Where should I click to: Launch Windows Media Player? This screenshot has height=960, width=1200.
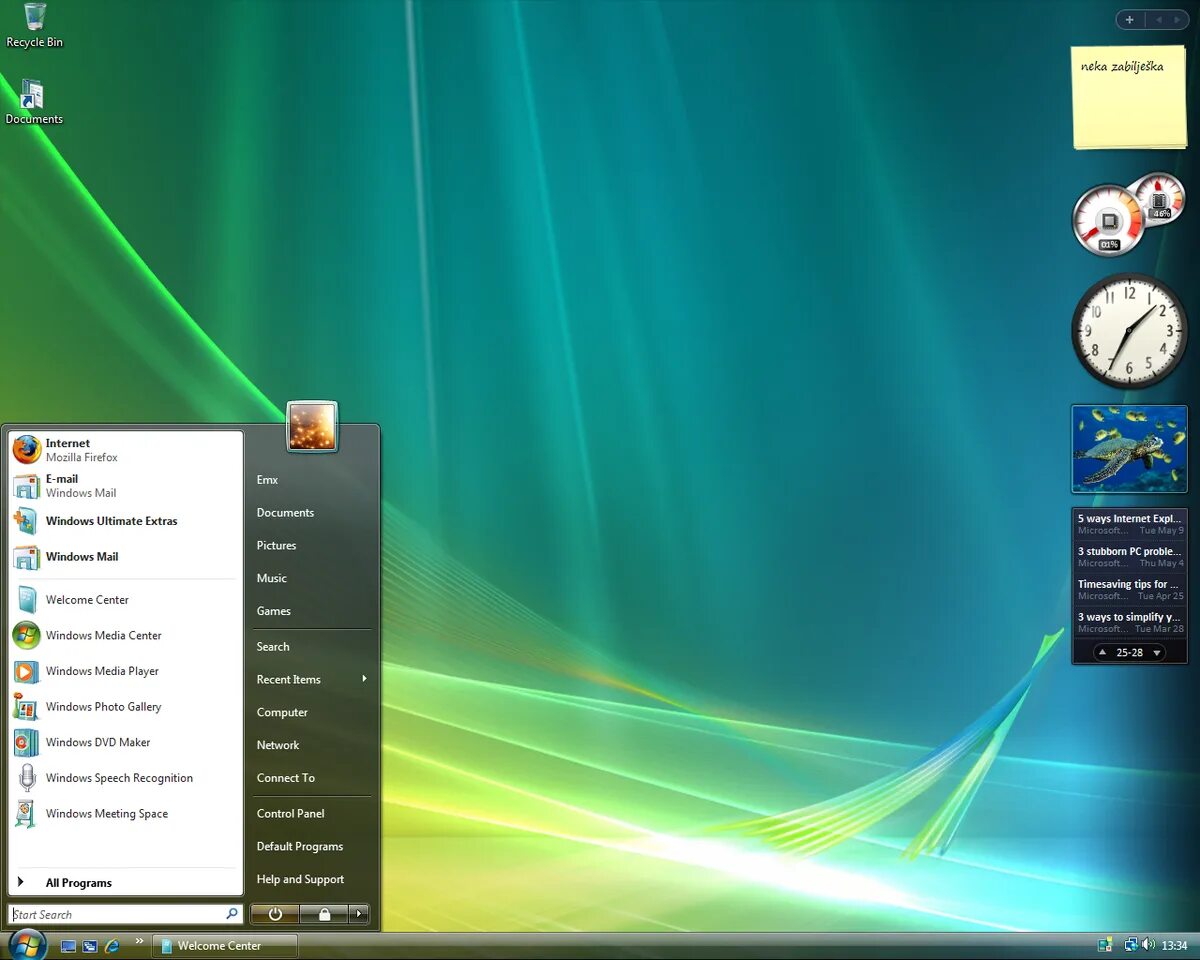tap(103, 671)
